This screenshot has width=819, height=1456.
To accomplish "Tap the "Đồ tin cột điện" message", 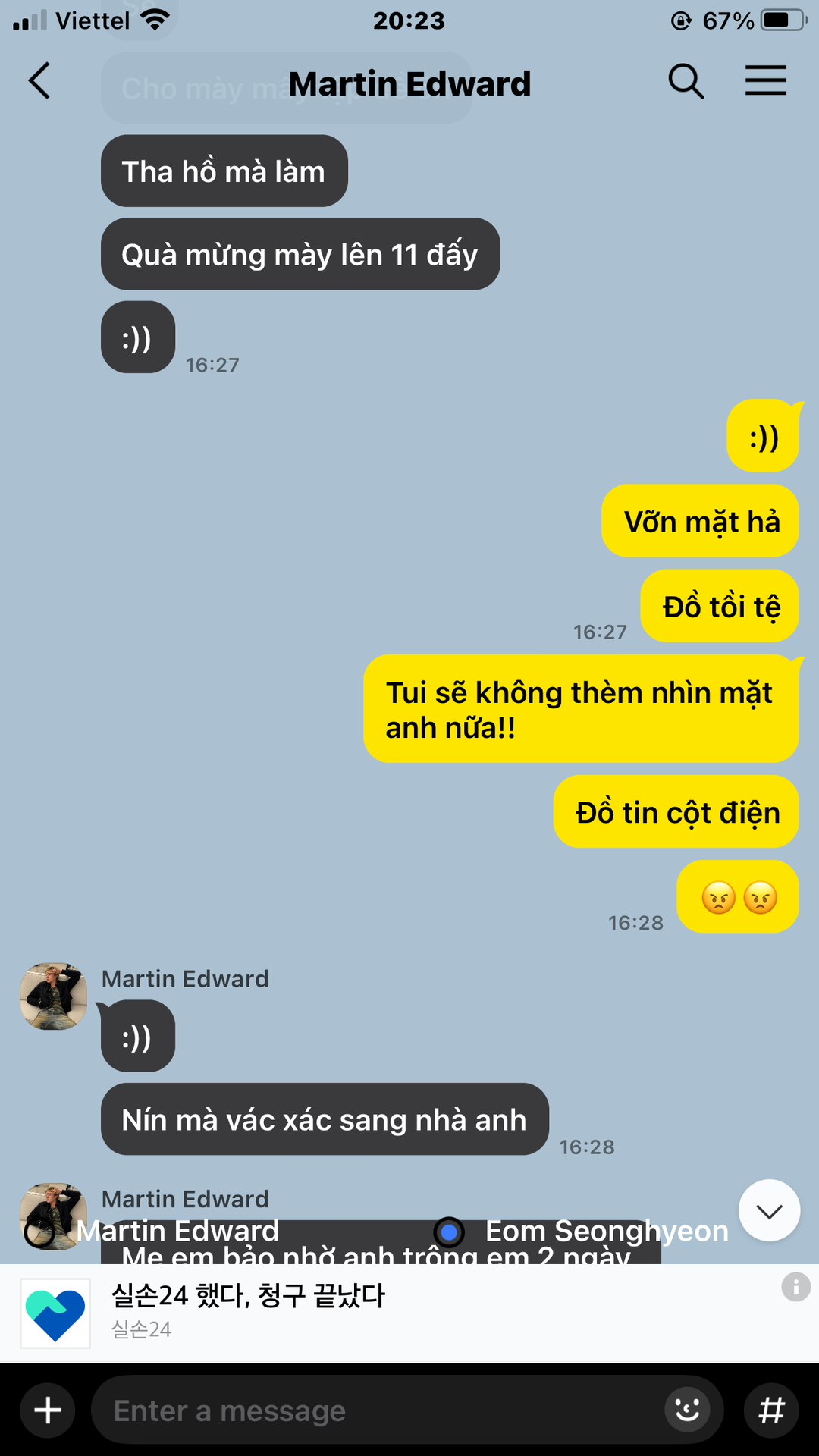I will 676,811.
